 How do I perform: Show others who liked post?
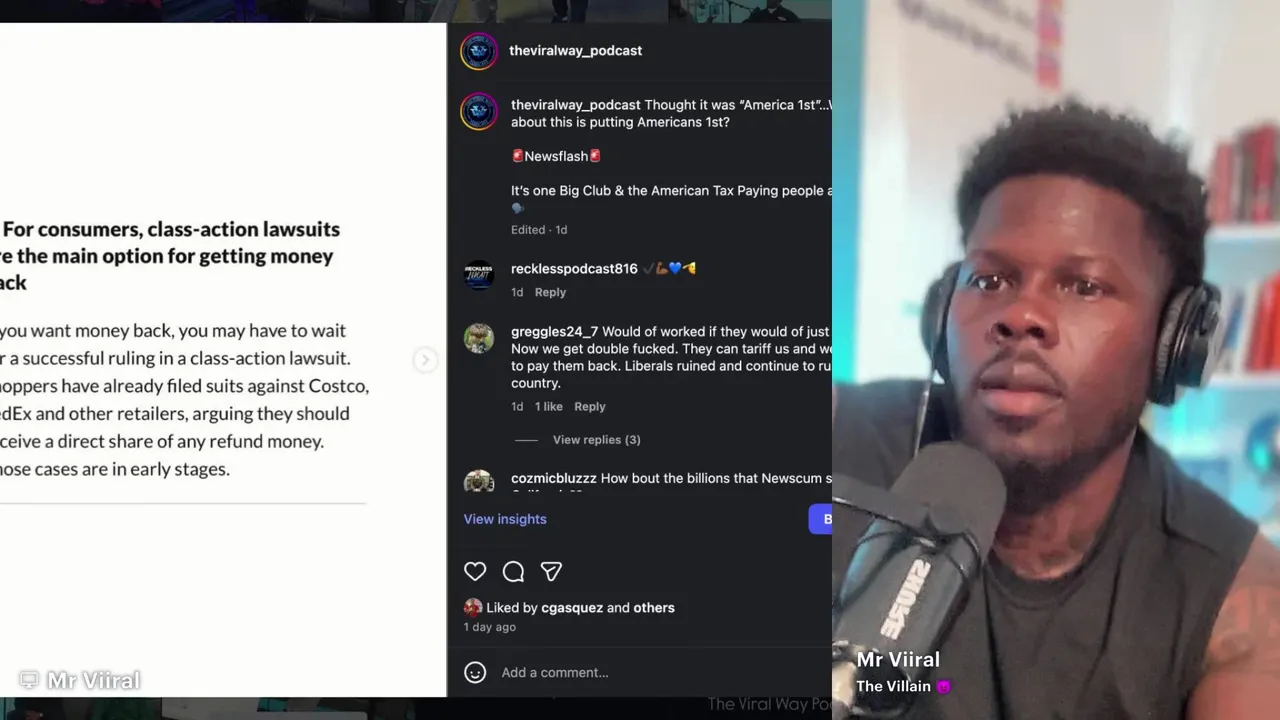tap(654, 608)
